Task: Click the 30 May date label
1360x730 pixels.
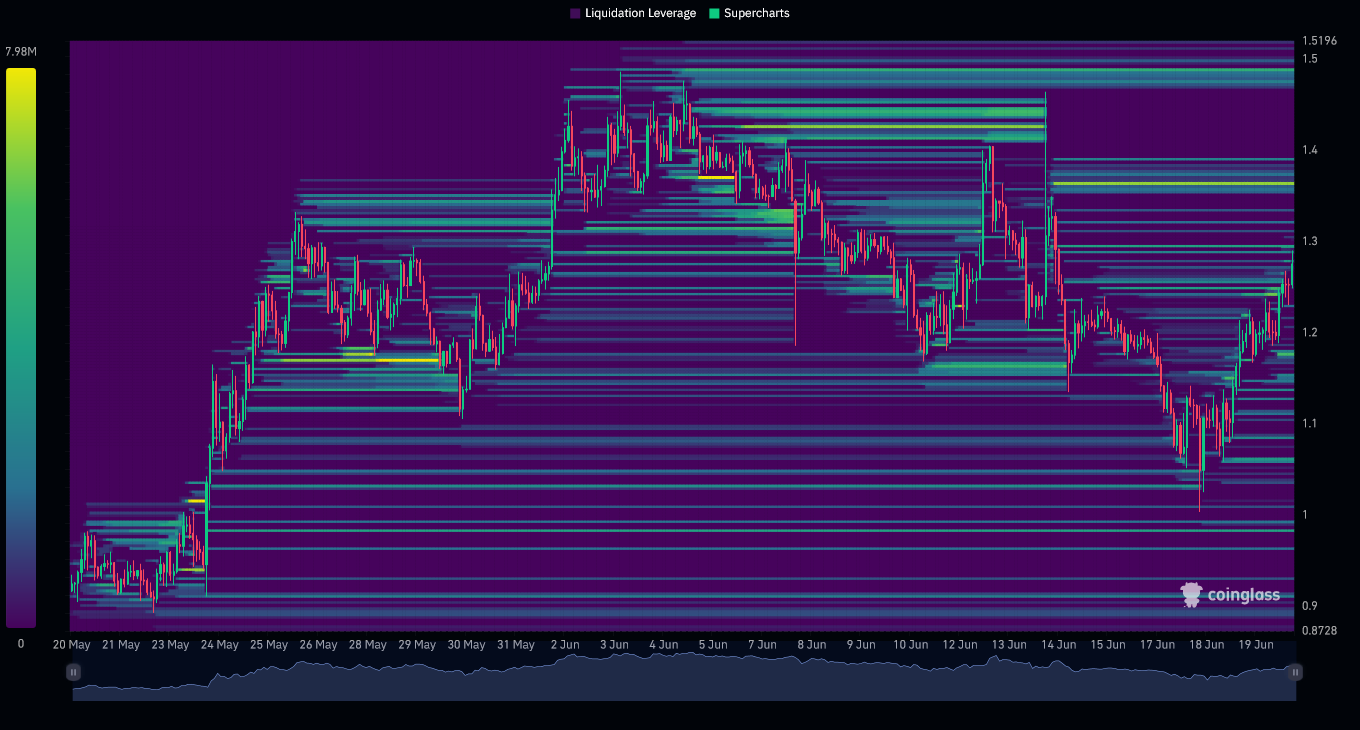Action: [x=466, y=645]
